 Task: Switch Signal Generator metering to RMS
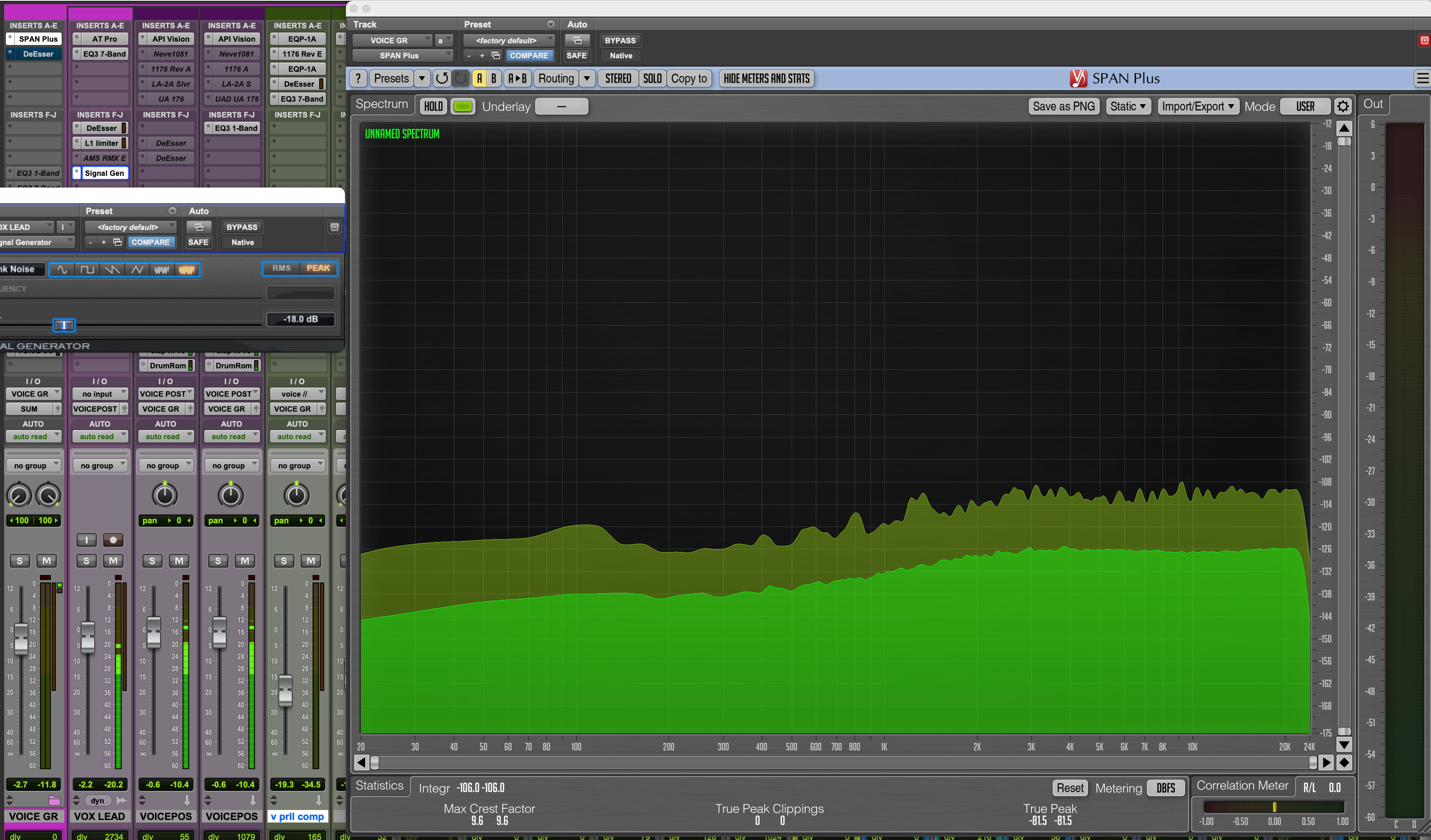(281, 268)
